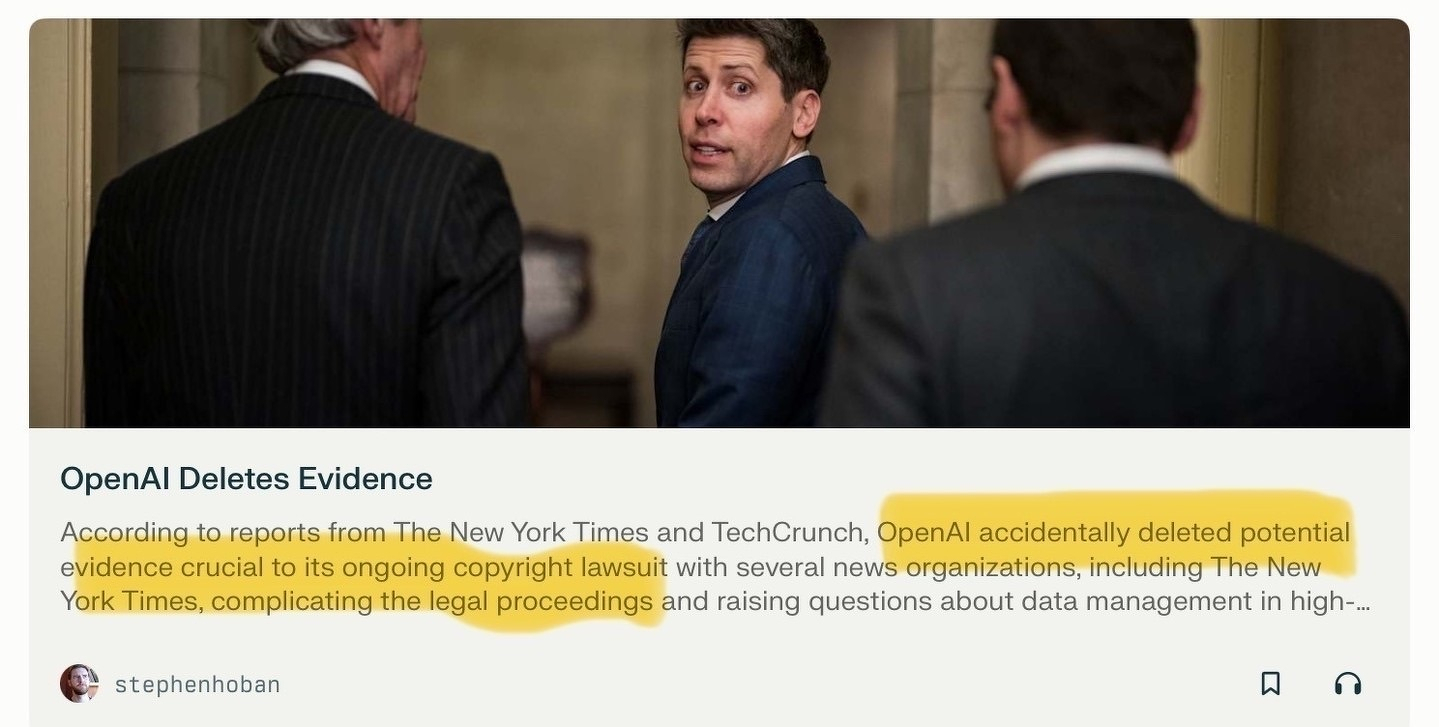Select the article header photo
The image size is (1439, 727).
(719, 223)
